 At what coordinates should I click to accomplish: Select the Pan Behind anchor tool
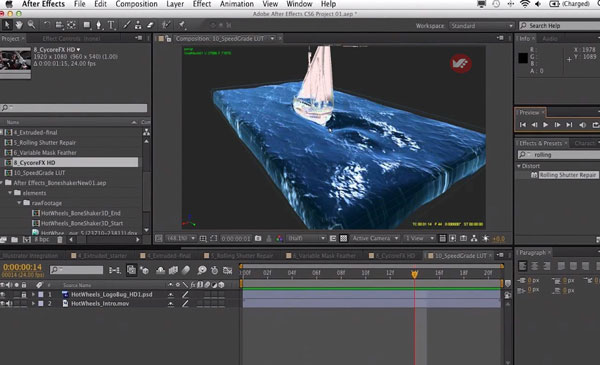point(72,25)
